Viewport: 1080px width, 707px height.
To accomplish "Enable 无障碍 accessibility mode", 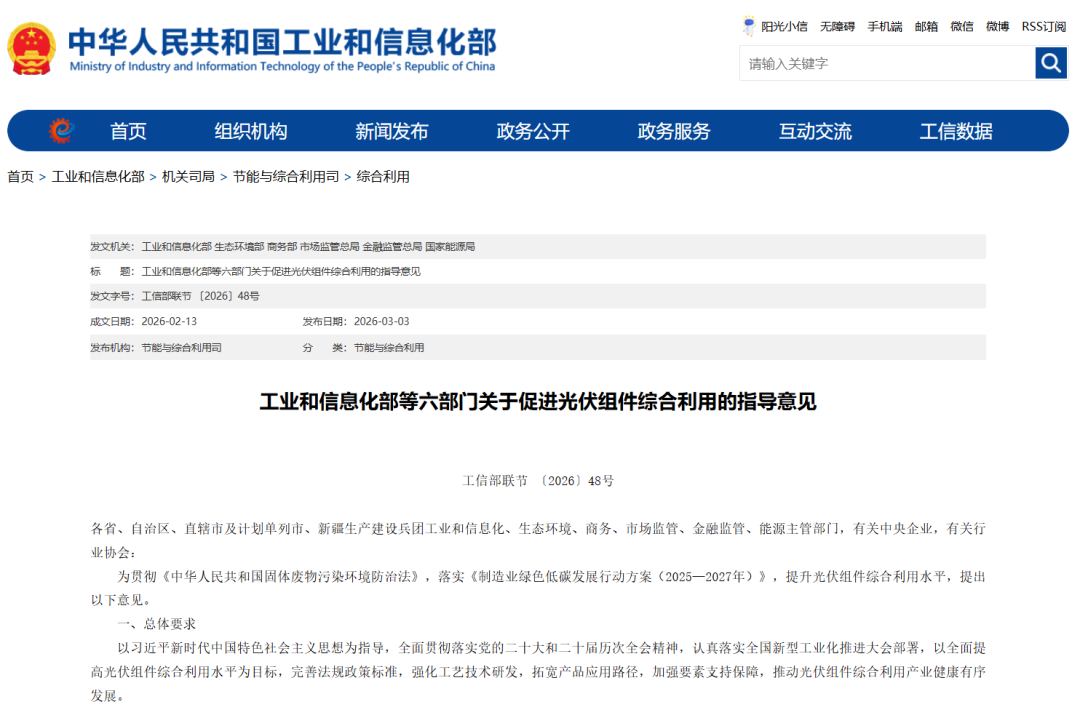I will (837, 27).
